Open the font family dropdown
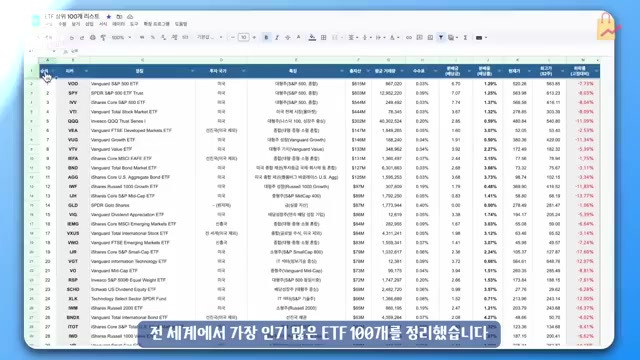 point(210,38)
